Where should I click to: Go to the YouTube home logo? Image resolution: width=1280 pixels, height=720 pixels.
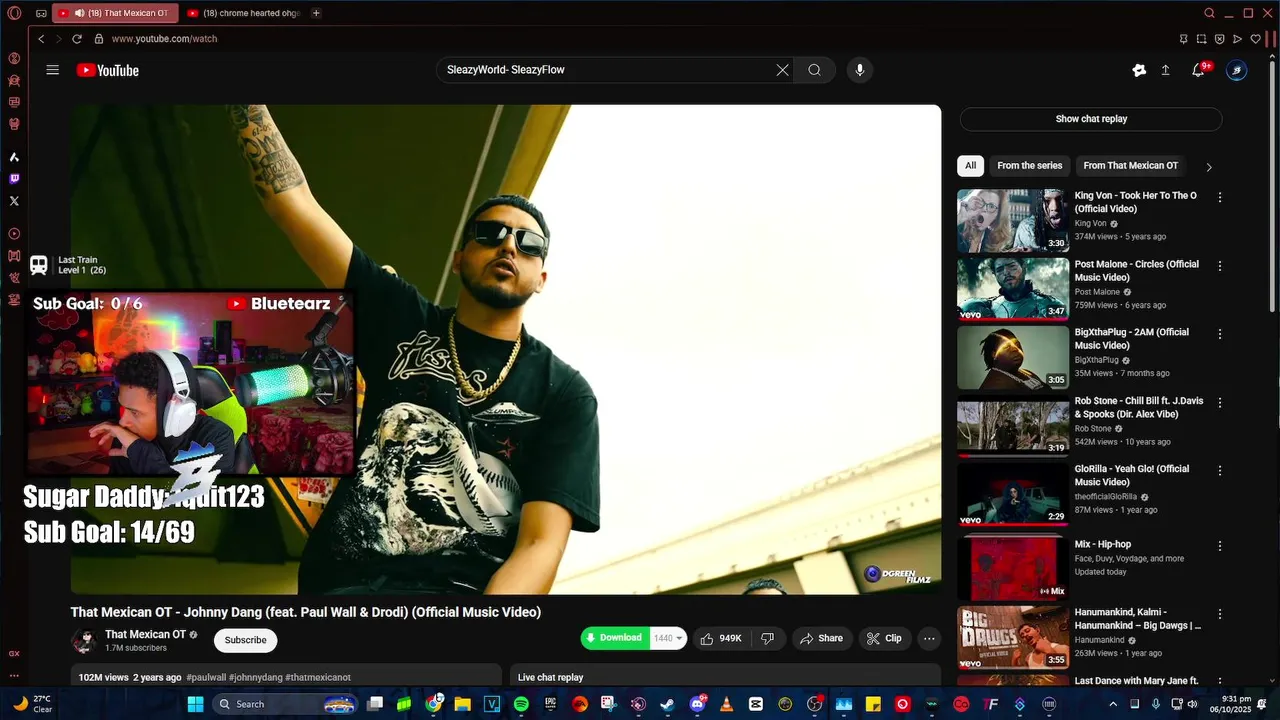pos(108,70)
